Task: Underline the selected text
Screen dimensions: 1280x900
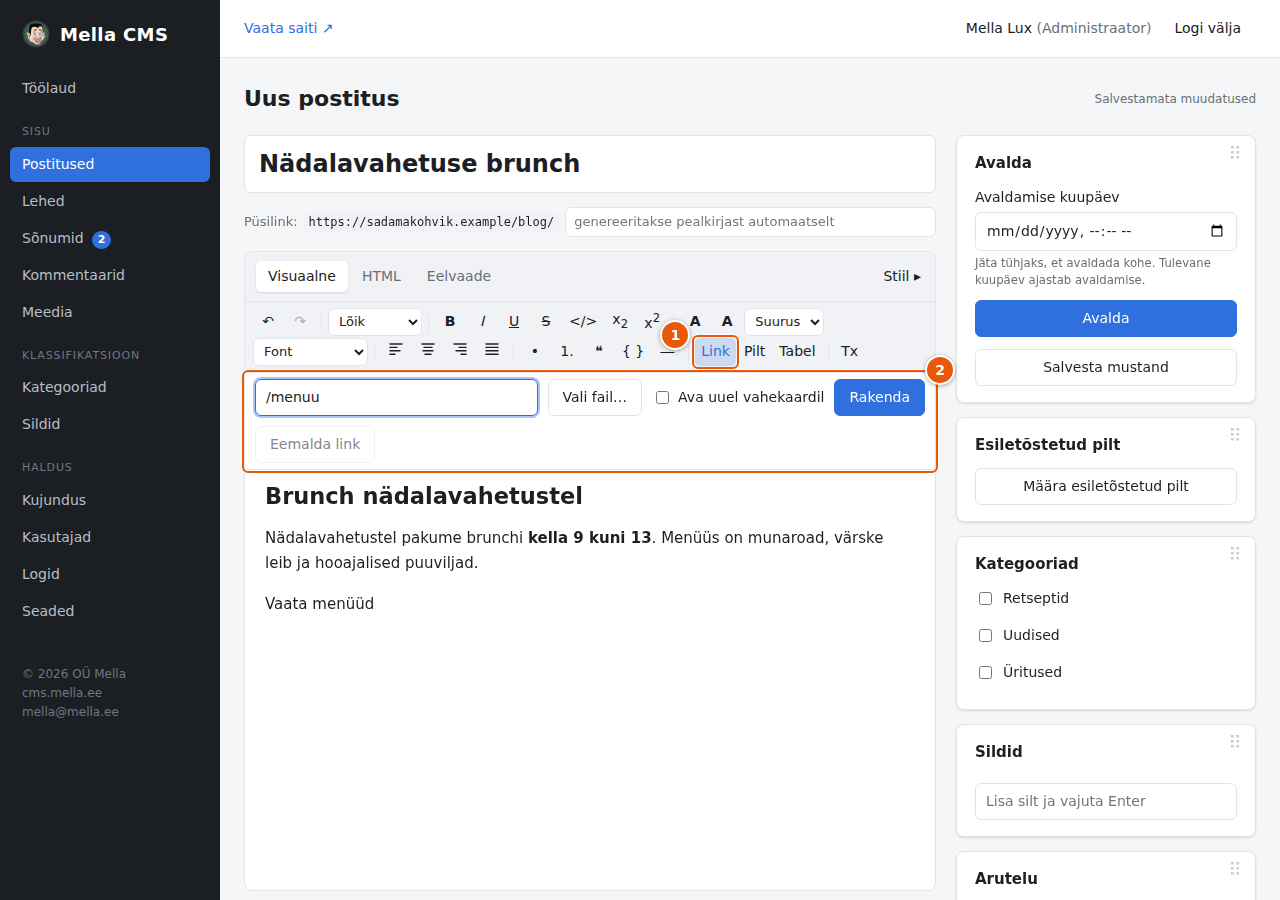Action: click(x=514, y=321)
